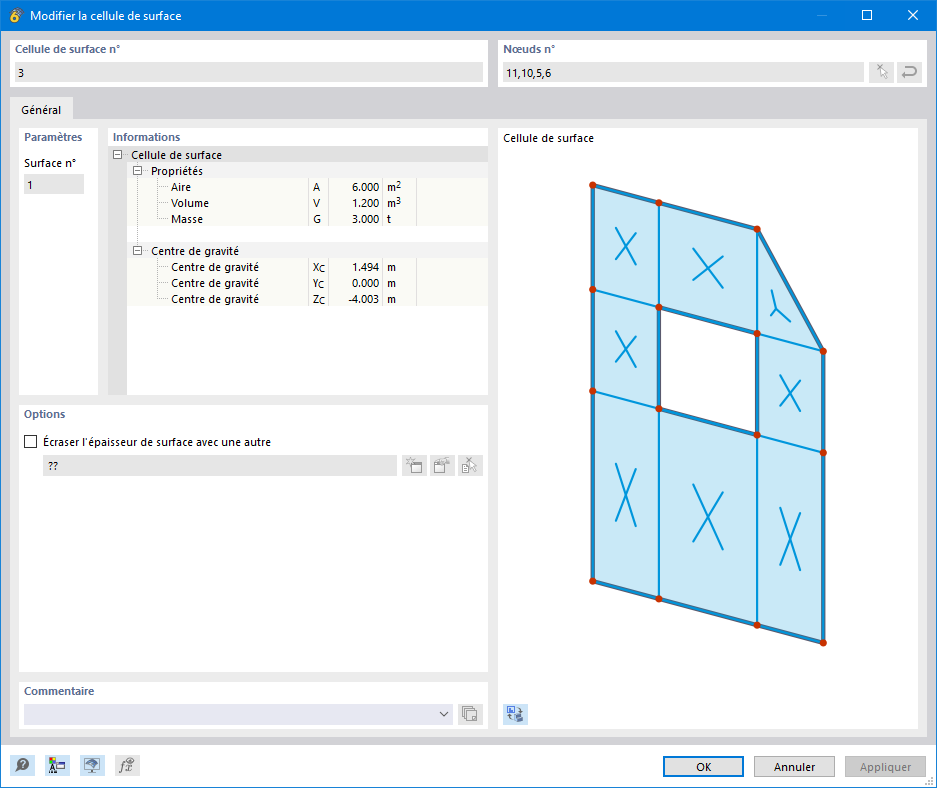Click the Appliquer button
Screen dimensions: 937x788
[x=885, y=766]
